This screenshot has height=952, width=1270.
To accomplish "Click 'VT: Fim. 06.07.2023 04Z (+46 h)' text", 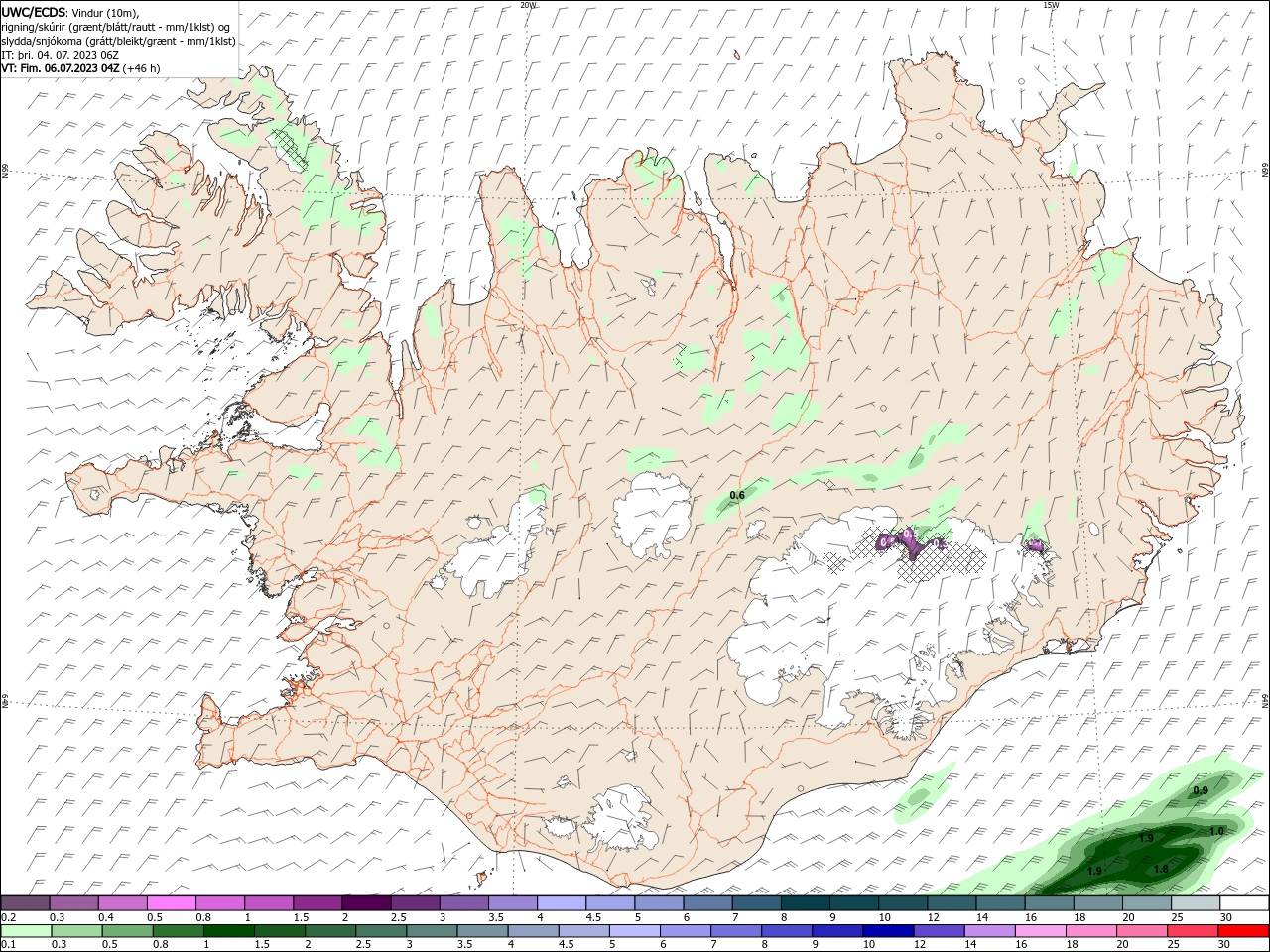I will click(80, 68).
